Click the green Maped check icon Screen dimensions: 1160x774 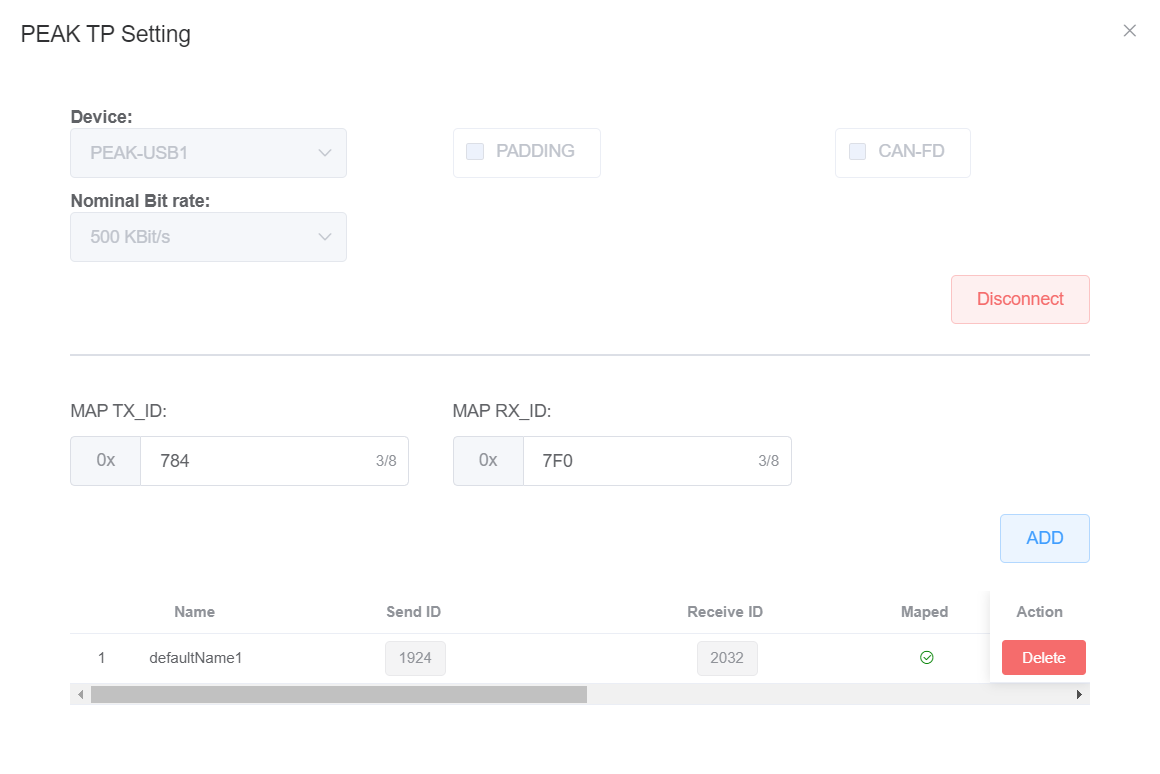(926, 658)
